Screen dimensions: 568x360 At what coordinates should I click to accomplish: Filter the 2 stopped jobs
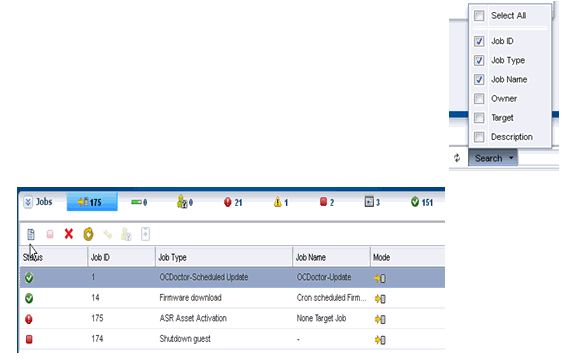327,202
